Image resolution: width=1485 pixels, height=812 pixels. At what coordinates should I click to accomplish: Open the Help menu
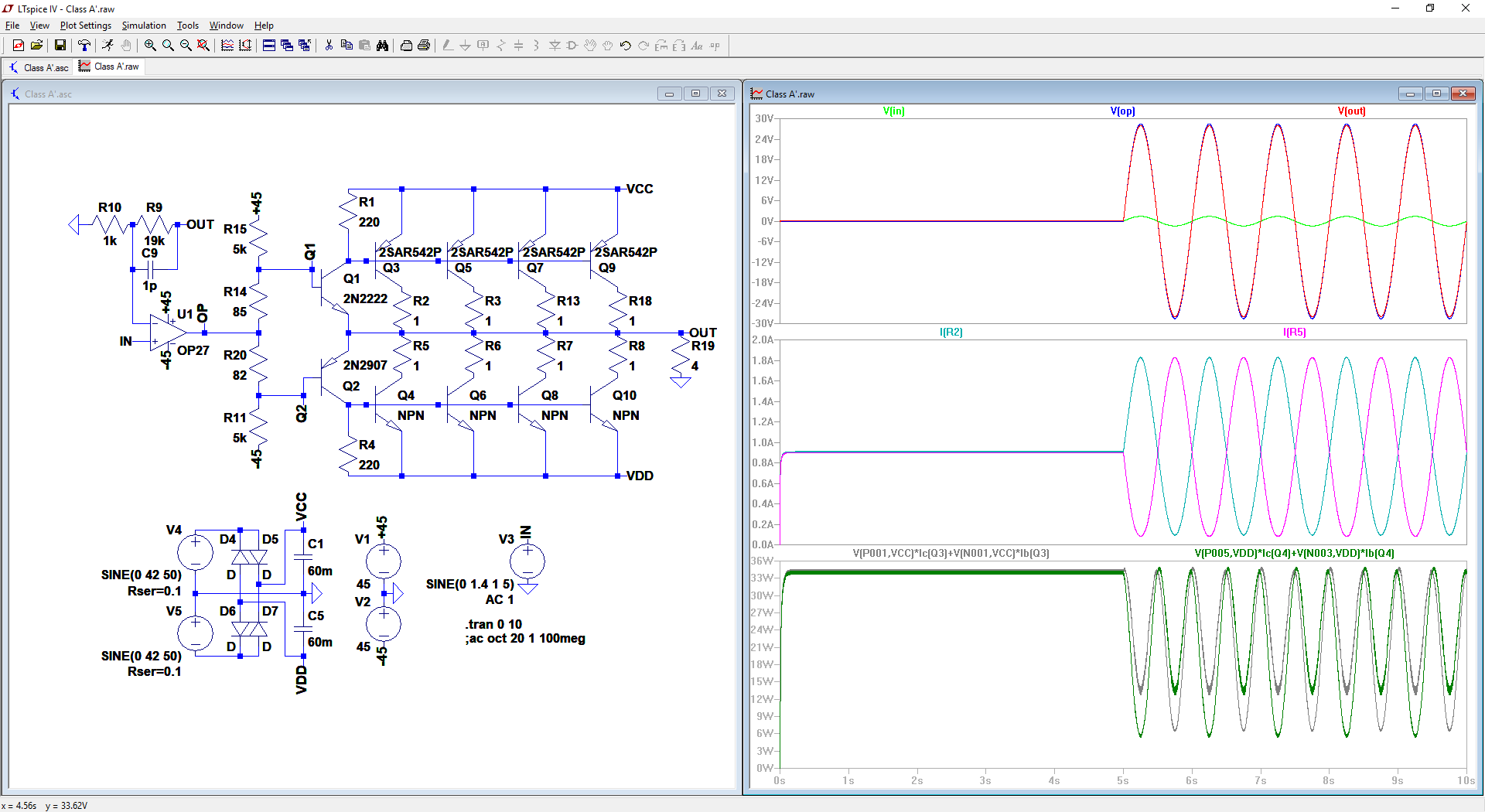click(265, 26)
